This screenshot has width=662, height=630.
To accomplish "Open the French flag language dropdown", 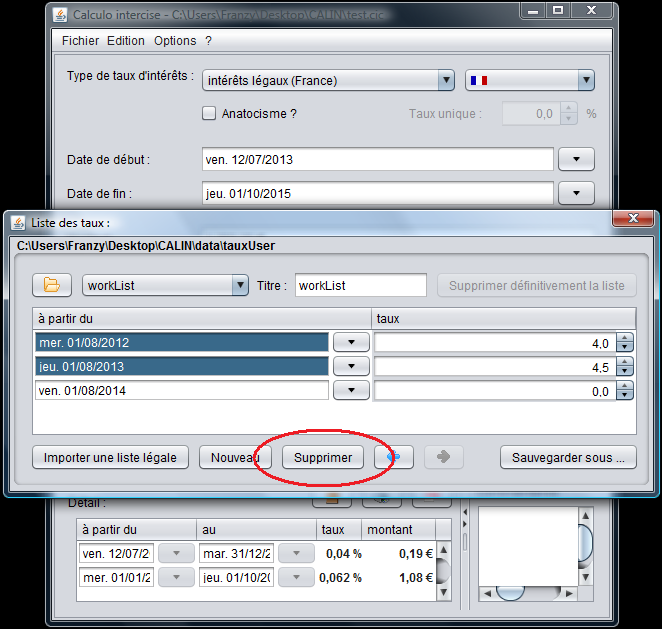I will pos(586,80).
